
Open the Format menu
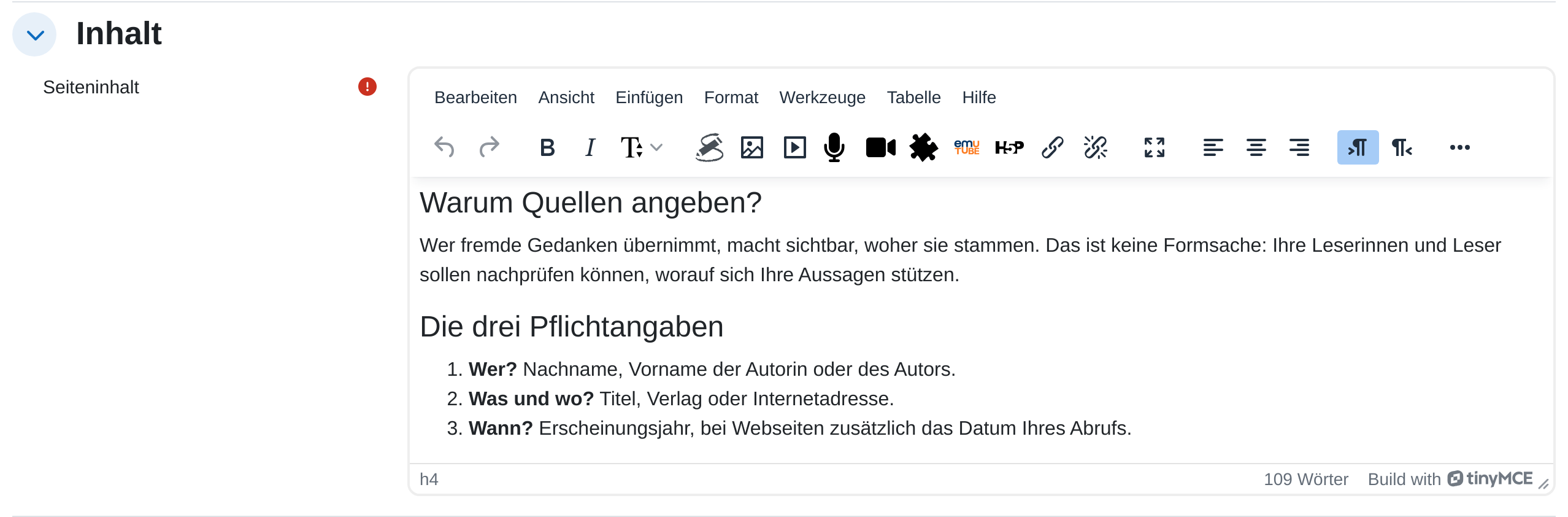click(x=731, y=98)
